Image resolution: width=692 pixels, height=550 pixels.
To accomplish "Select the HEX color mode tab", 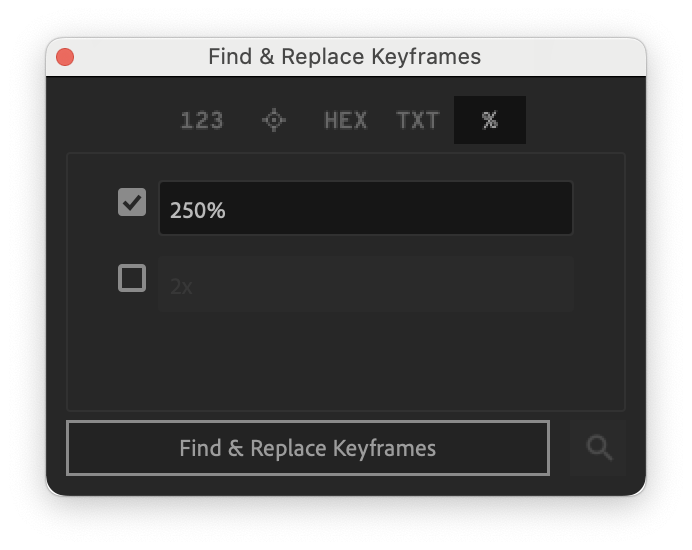I will pyautogui.click(x=346, y=120).
